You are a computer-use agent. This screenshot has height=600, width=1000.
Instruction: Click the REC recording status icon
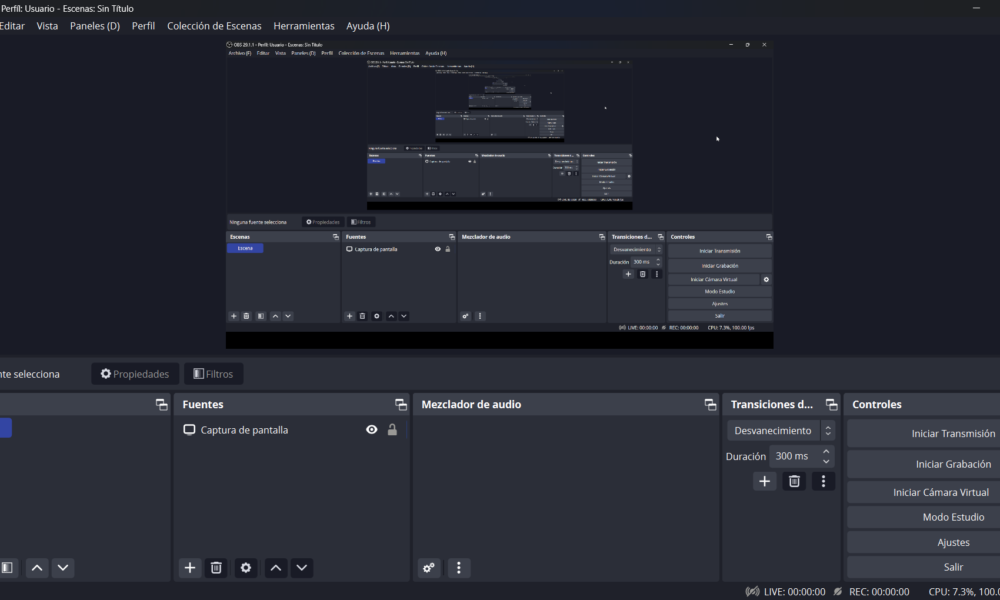[x=837, y=592]
